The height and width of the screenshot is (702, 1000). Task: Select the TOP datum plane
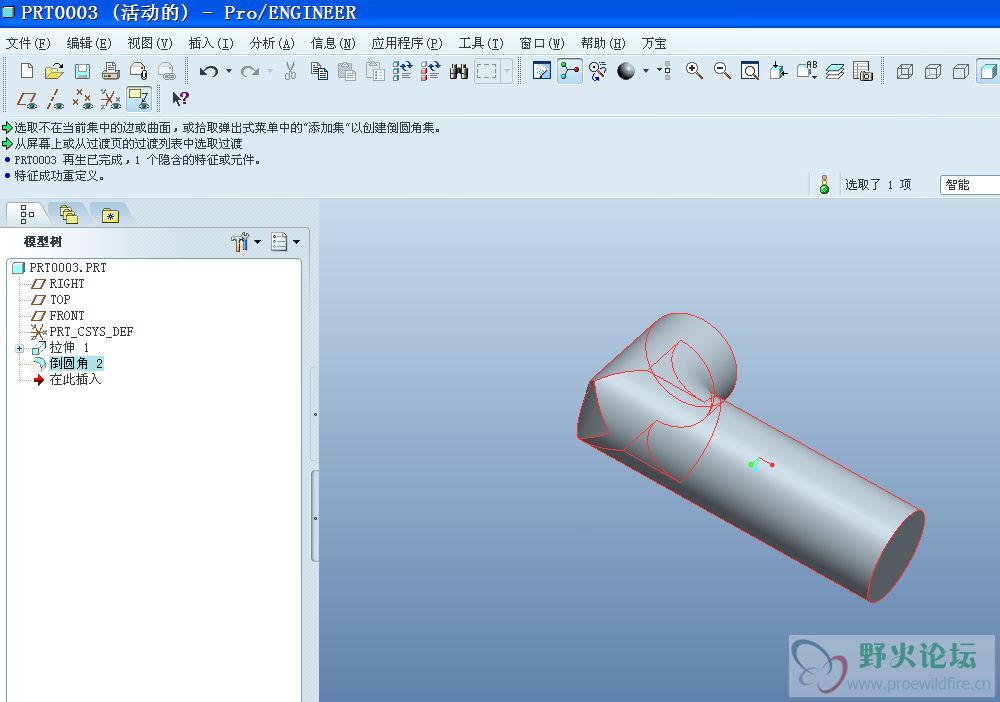(51, 300)
